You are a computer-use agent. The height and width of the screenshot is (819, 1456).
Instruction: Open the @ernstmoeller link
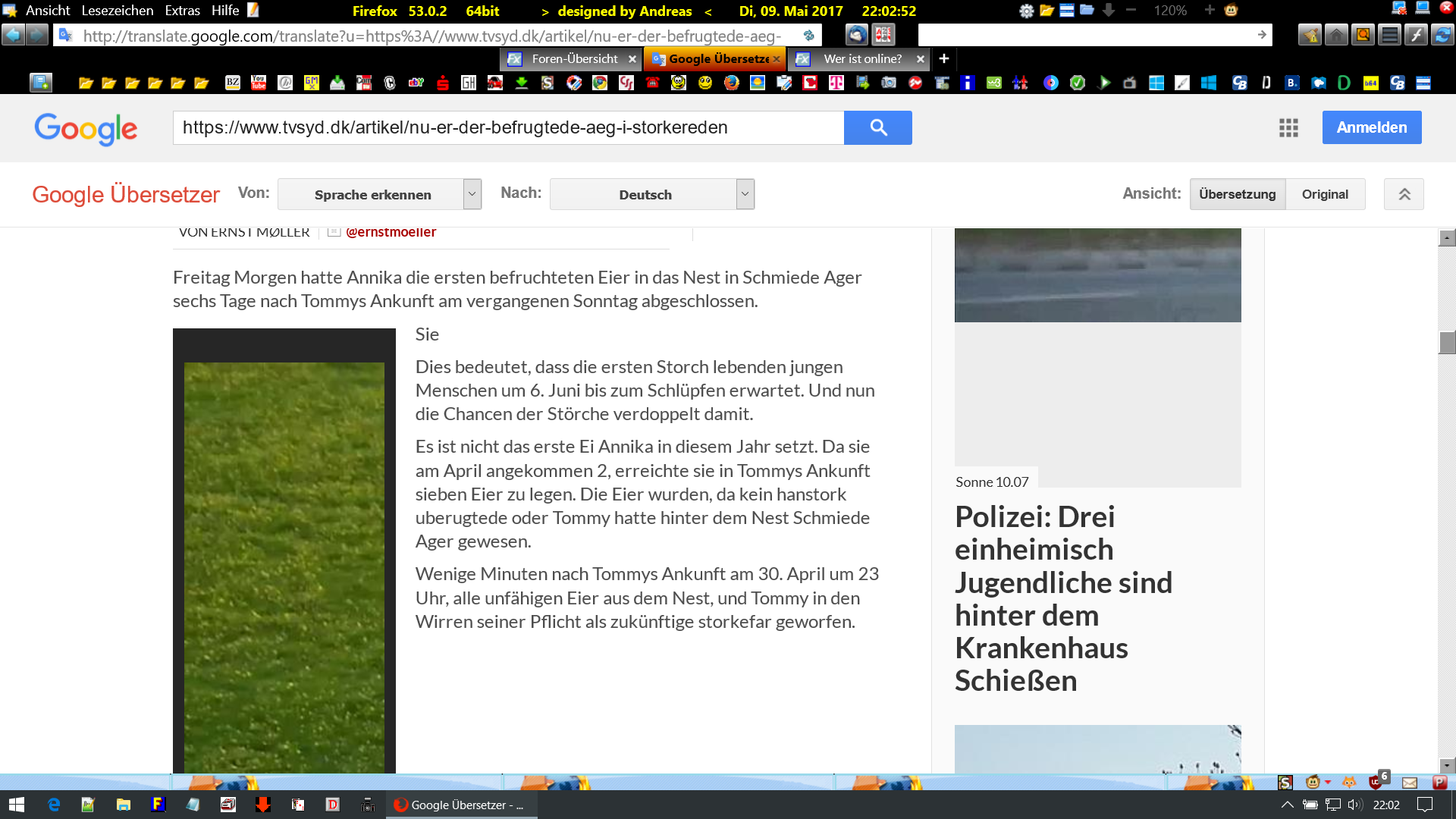[x=391, y=232]
